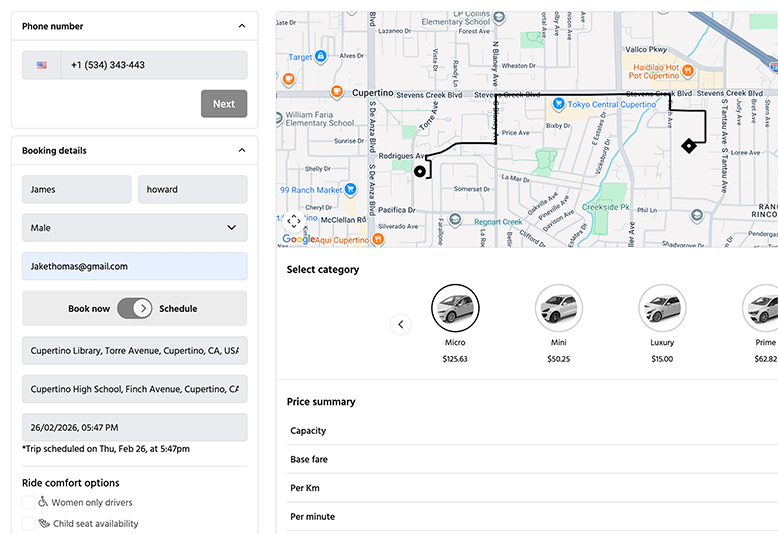Screen dimensions: 778x534
Task: Select the Prime car category
Action: [x=761, y=308]
